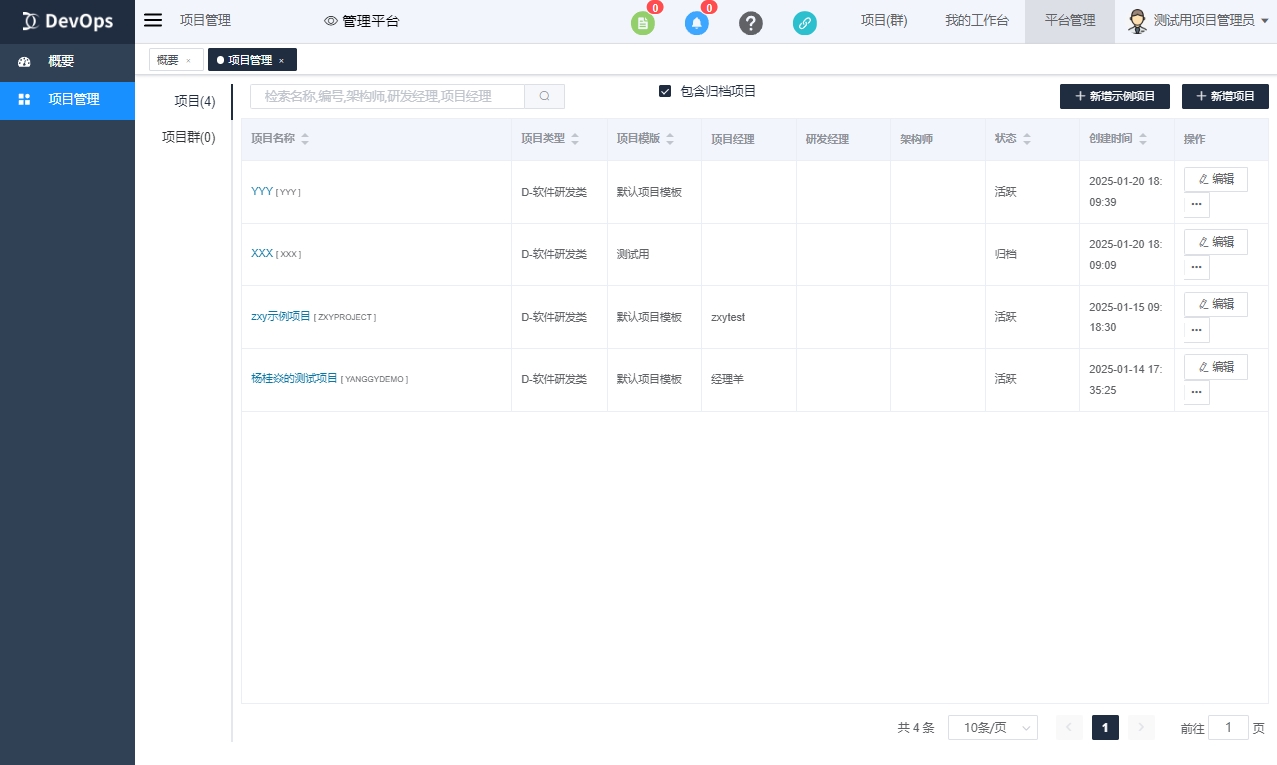Select the 项目群(0) side tab
This screenshot has height=765, width=1277.
tap(188, 137)
